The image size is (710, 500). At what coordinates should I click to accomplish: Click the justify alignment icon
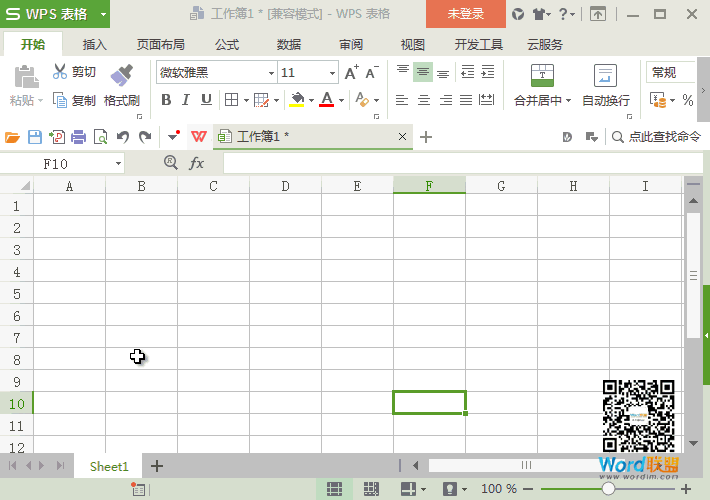pyautogui.click(x=466, y=100)
